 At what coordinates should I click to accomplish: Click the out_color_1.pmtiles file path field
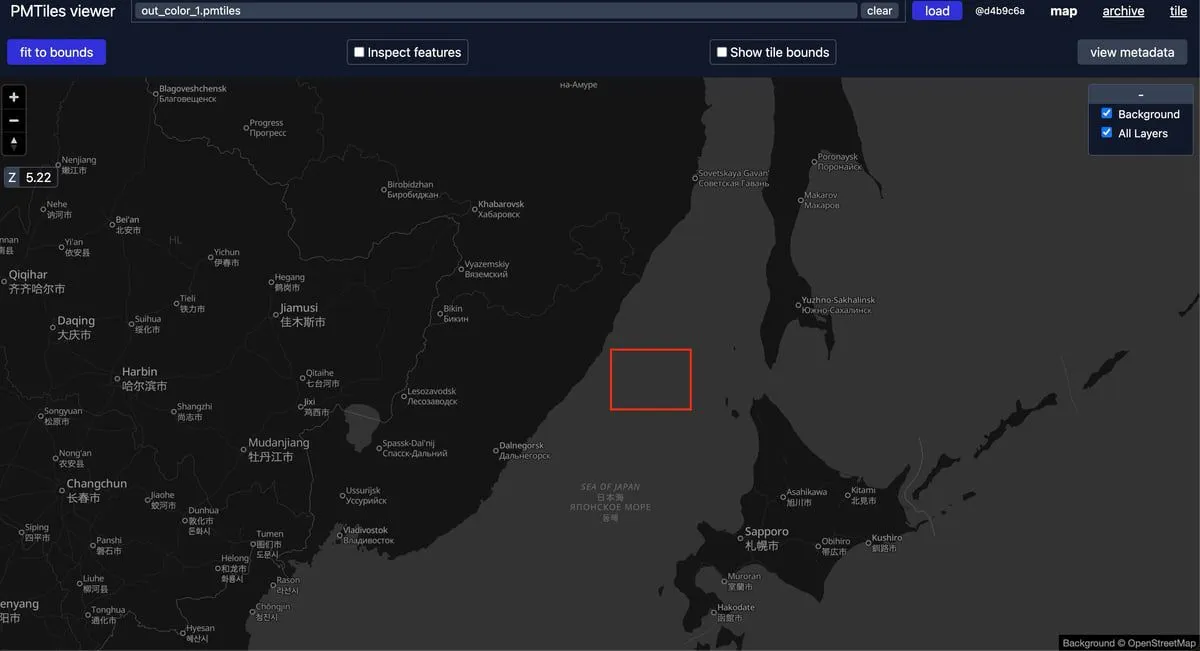[495, 11]
